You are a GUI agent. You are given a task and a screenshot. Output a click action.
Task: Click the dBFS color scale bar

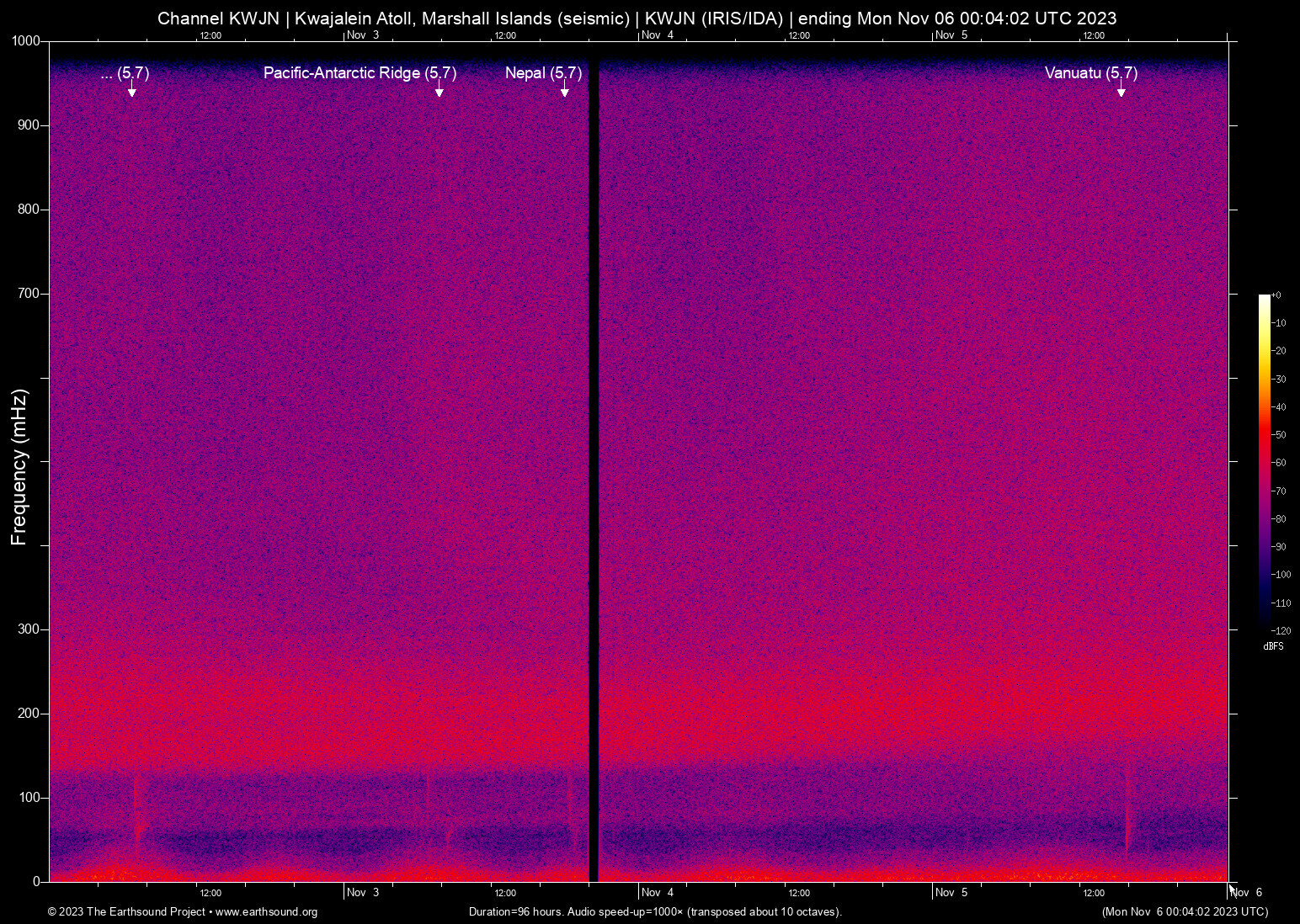pos(1264,461)
